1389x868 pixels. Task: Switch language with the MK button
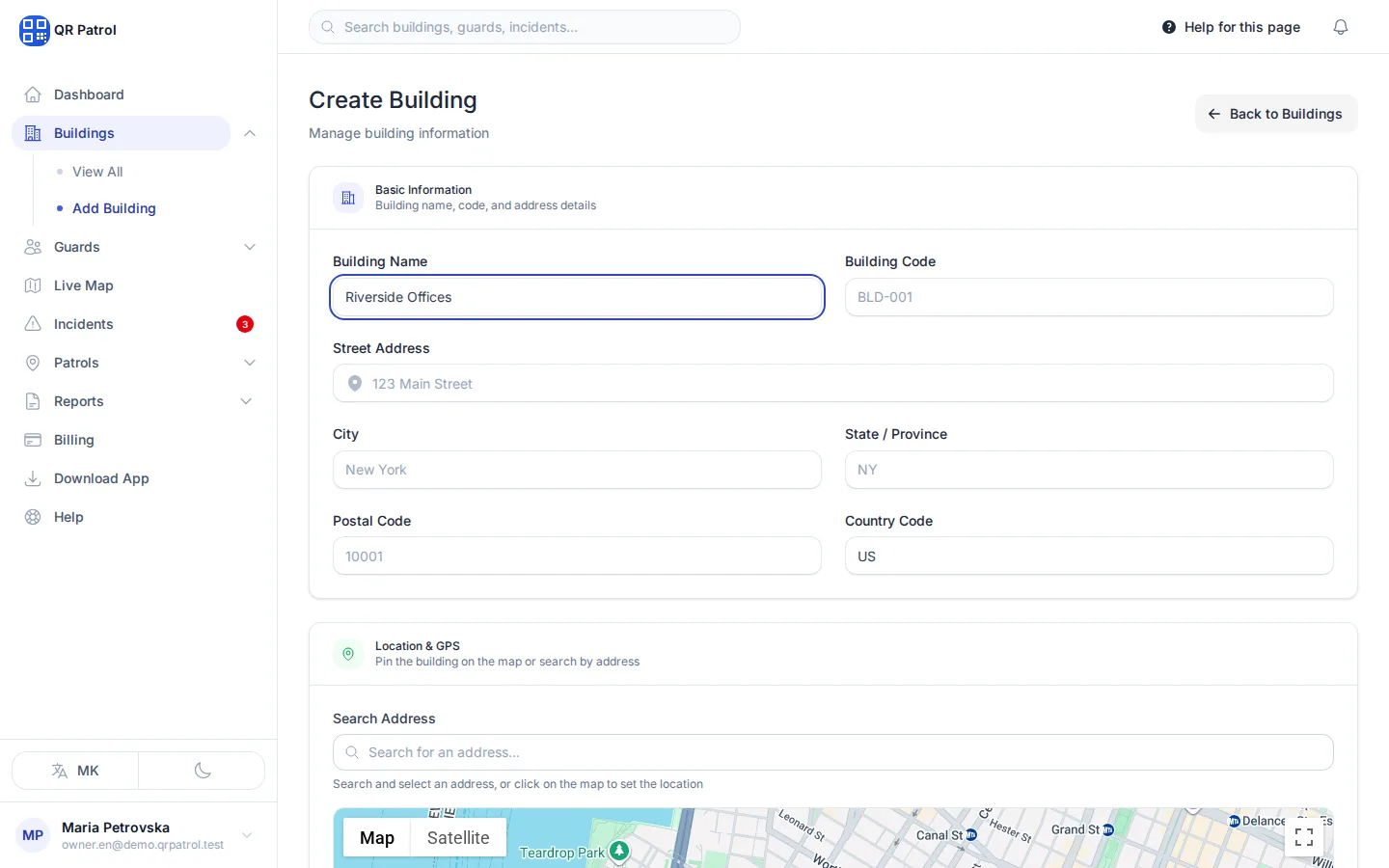pos(75,771)
